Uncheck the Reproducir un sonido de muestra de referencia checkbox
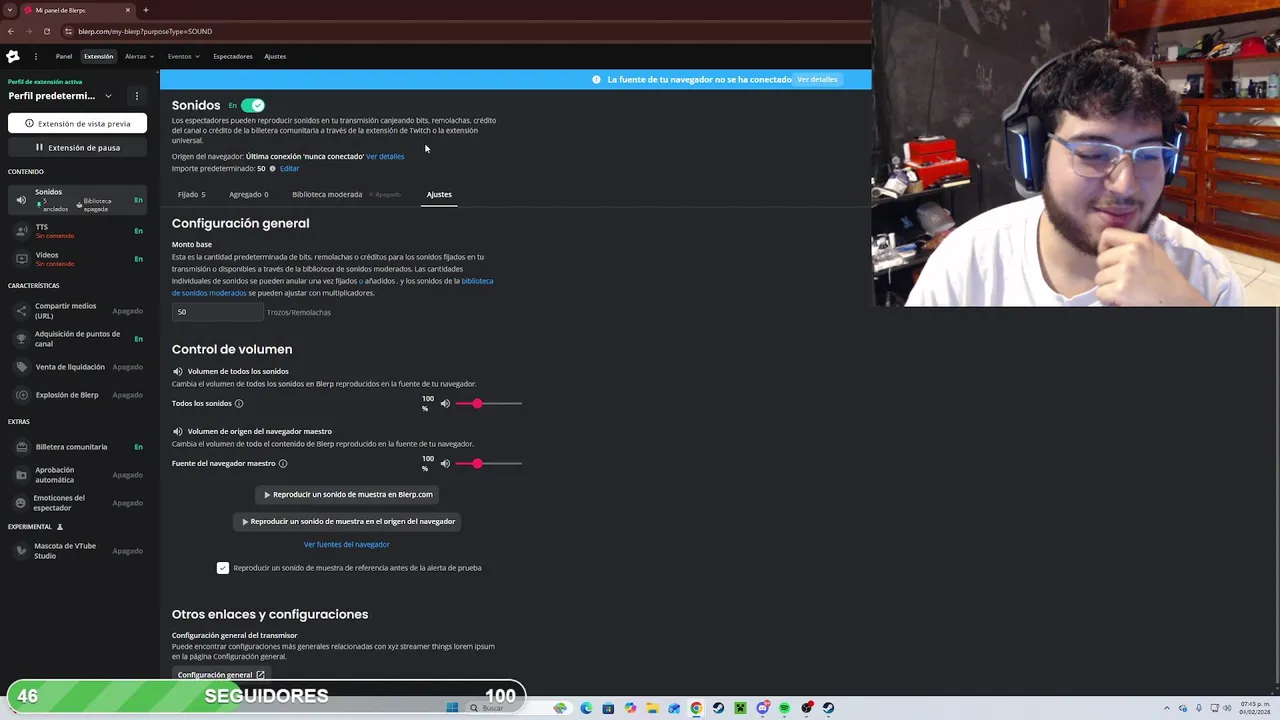 [223, 568]
